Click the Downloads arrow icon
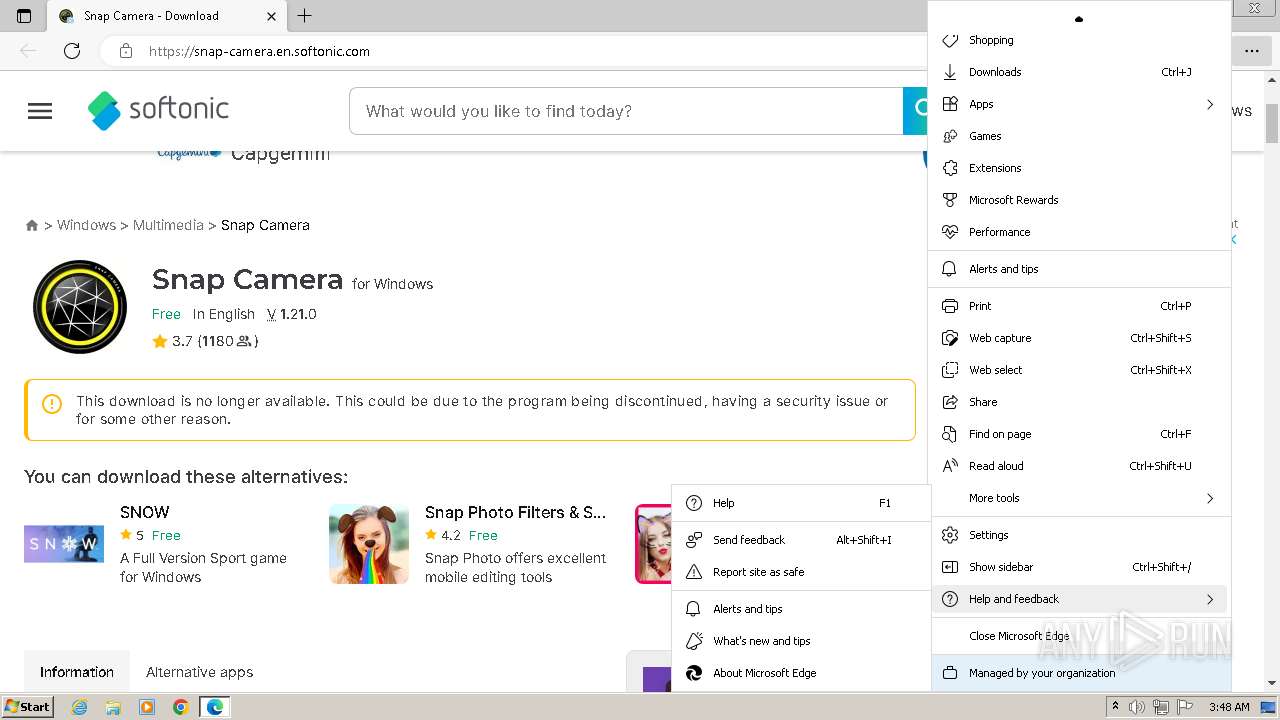This screenshot has width=1280, height=720. pos(950,72)
